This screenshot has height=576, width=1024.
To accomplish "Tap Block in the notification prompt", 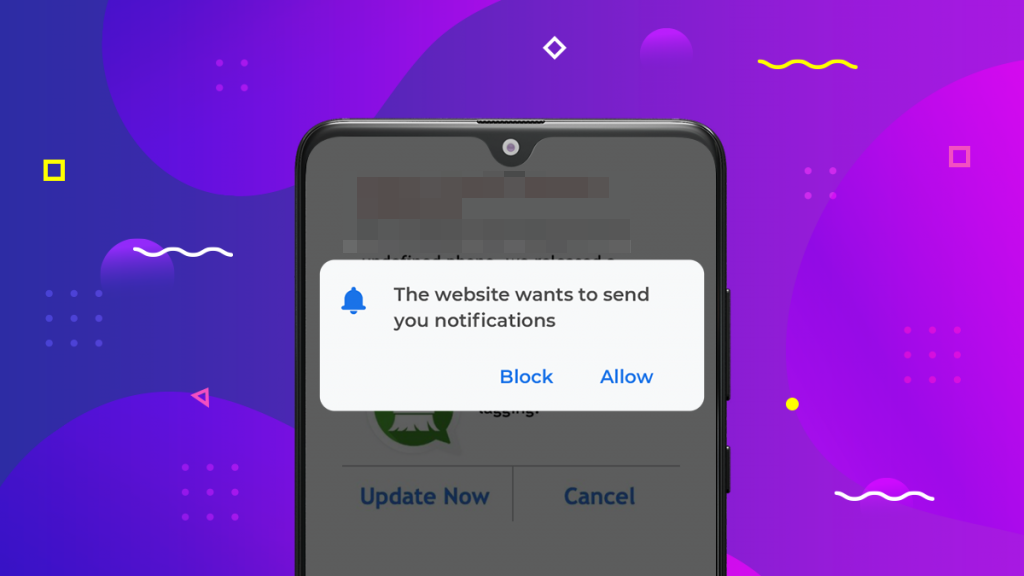I will coord(526,377).
